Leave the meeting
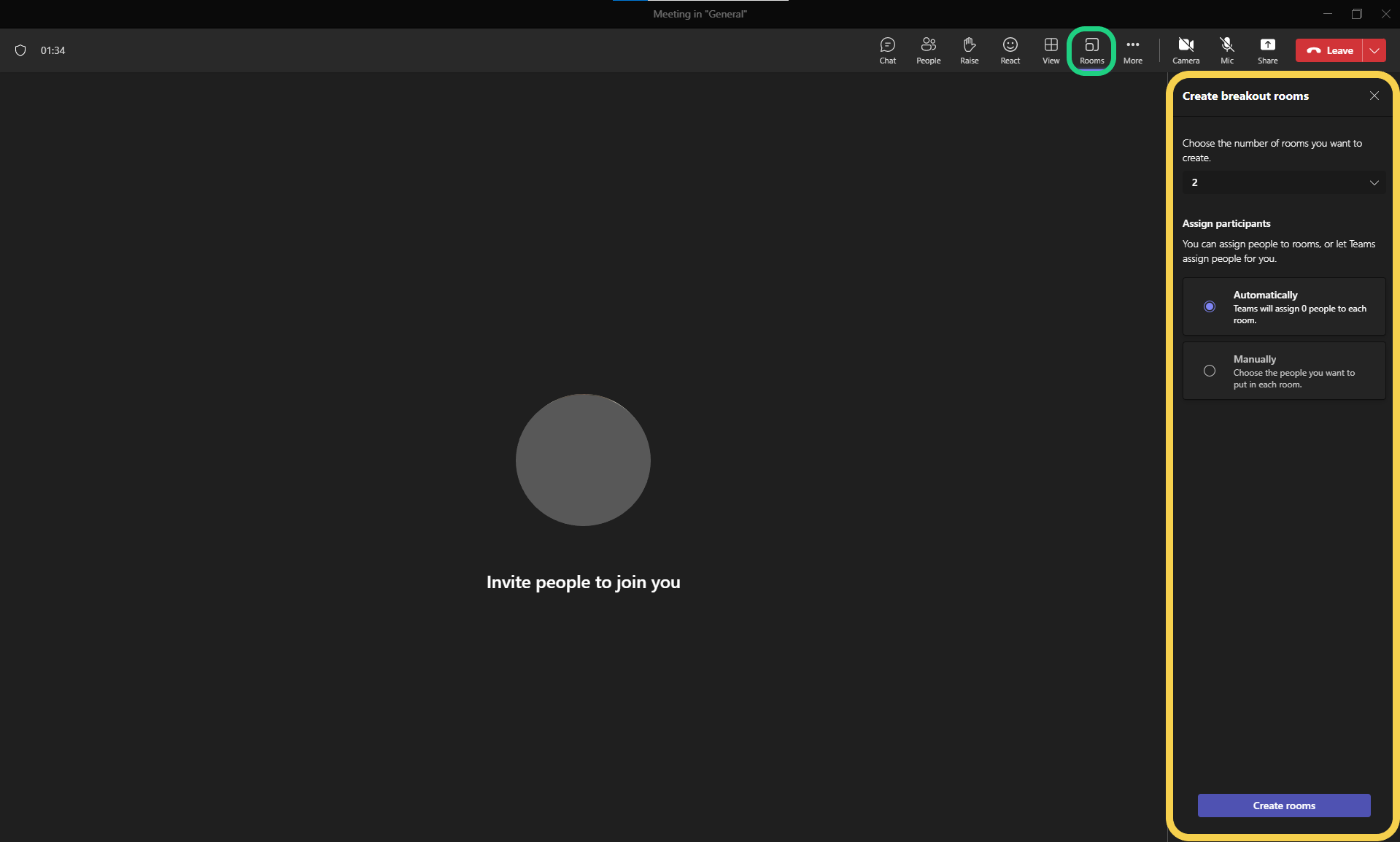Image resolution: width=1400 pixels, height=842 pixels. pos(1329,50)
